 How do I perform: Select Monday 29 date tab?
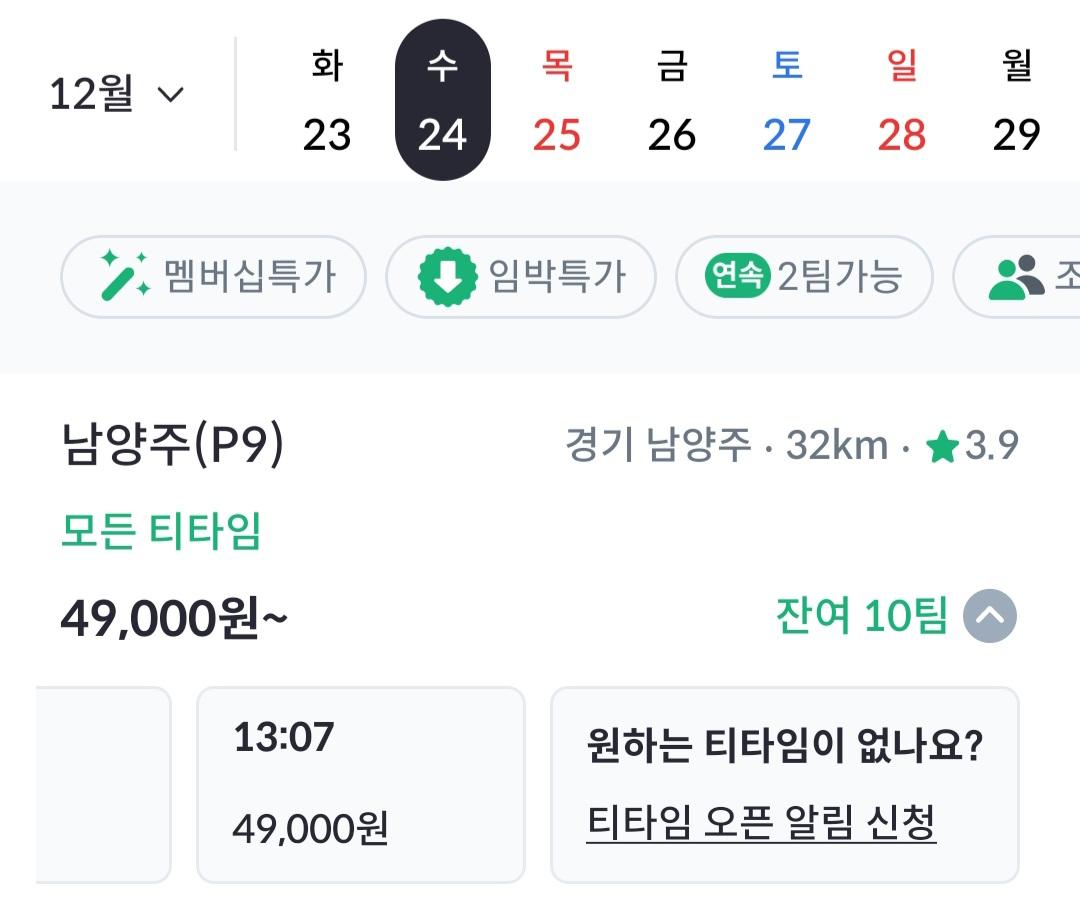[1017, 100]
